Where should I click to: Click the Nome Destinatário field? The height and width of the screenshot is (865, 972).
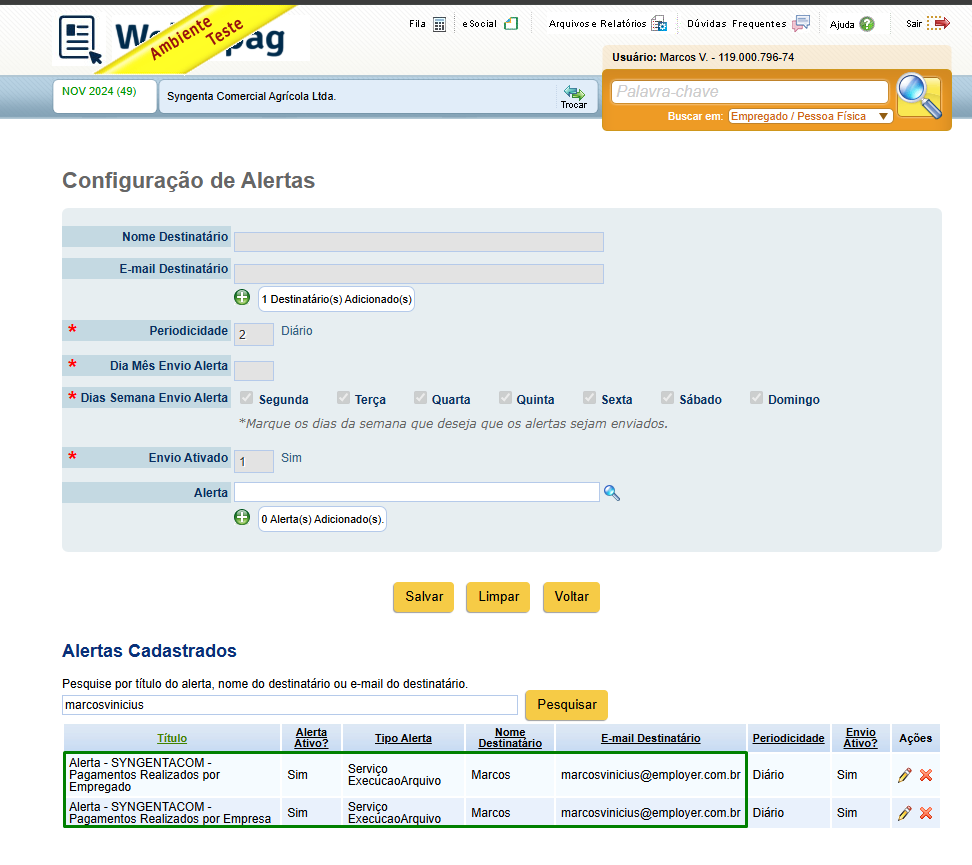click(x=419, y=242)
